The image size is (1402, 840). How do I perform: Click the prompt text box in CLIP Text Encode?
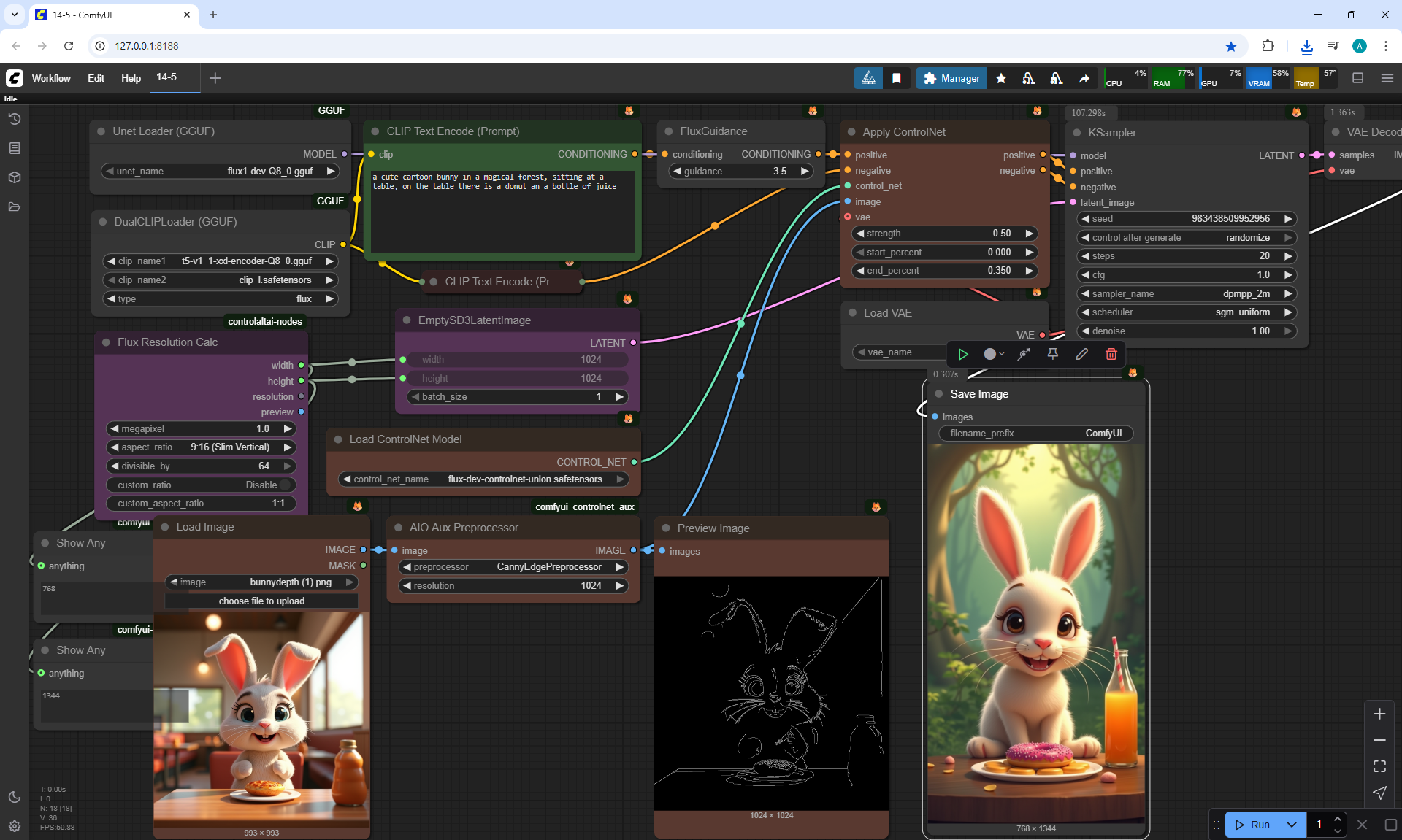502,212
